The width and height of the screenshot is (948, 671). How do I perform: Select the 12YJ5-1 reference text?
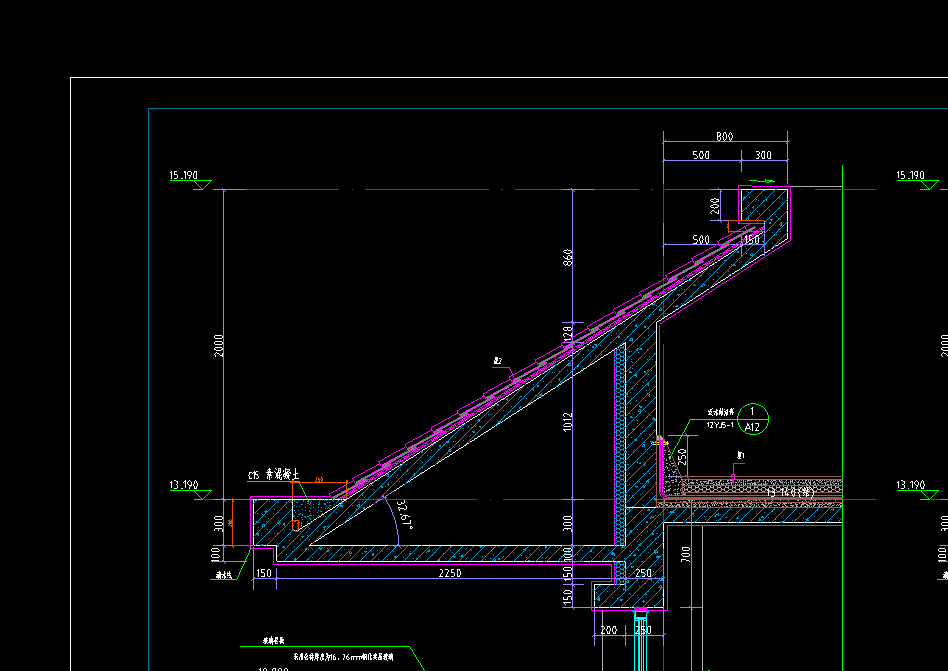point(720,425)
